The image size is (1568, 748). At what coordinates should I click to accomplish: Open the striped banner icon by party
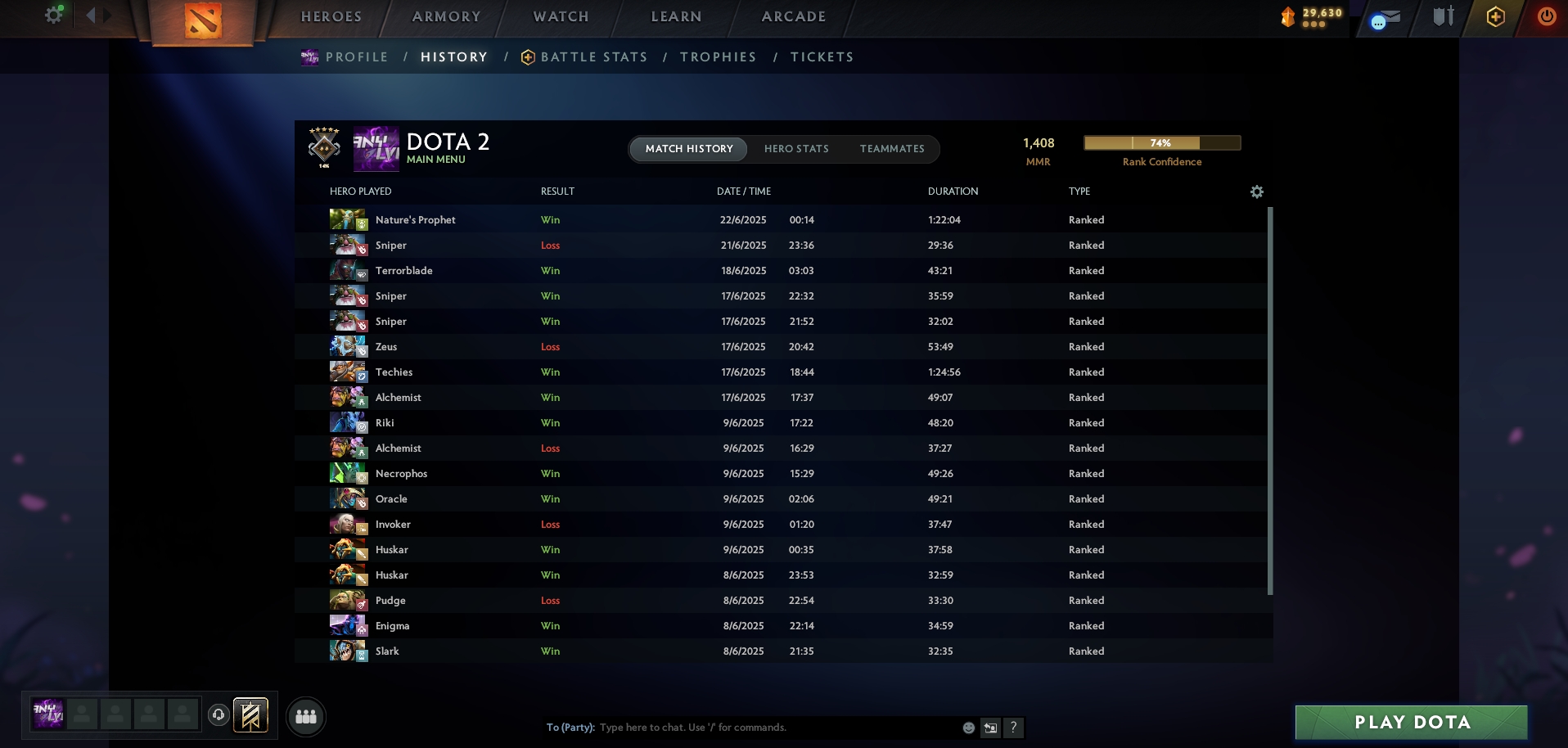pos(250,715)
